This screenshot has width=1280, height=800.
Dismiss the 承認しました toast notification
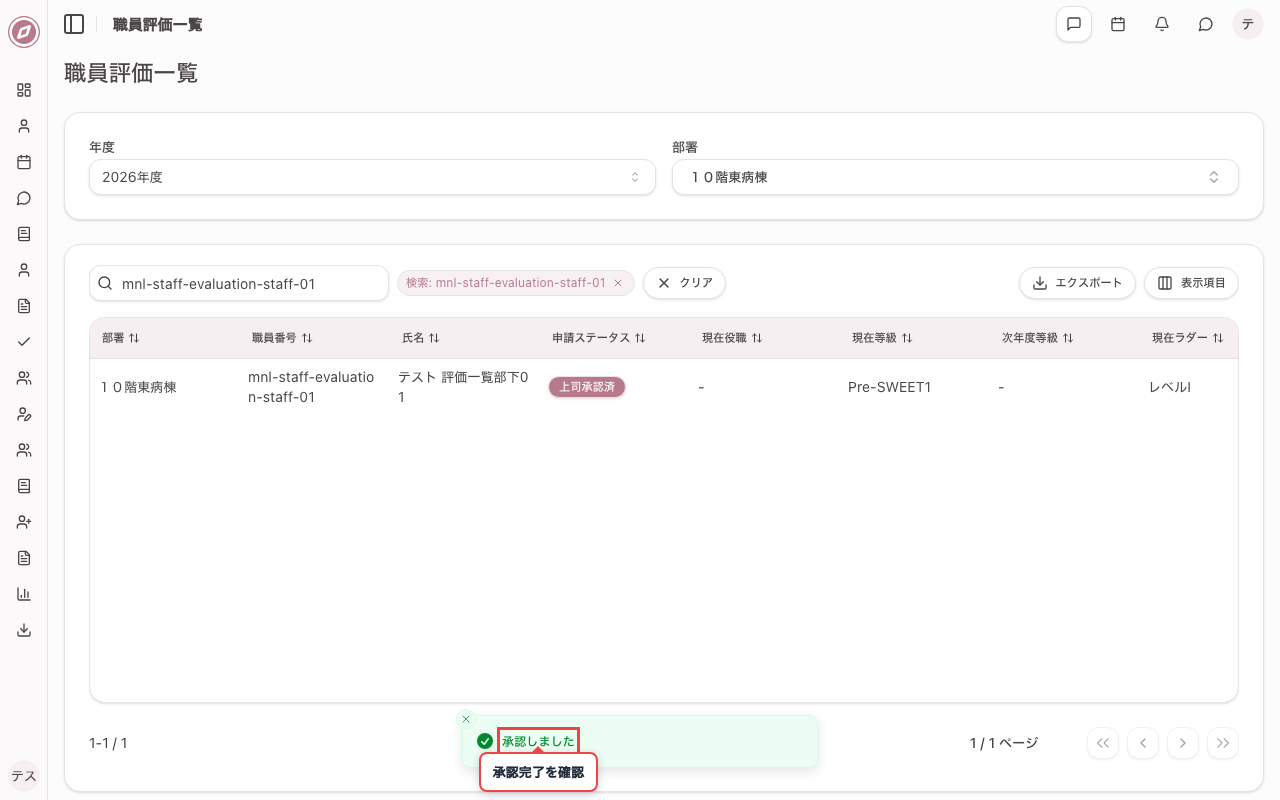coord(465,719)
